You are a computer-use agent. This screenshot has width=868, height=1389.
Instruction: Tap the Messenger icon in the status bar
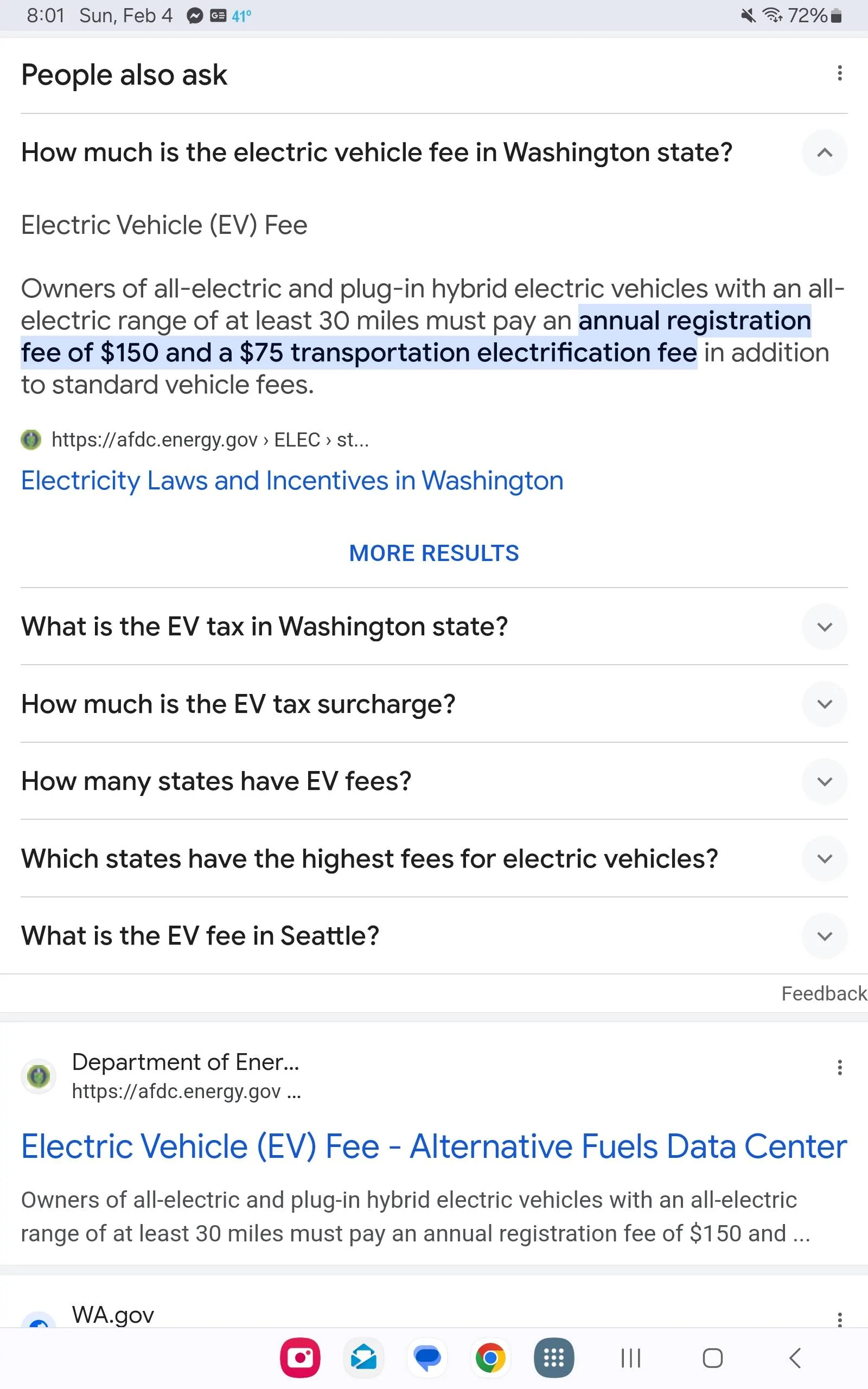(x=195, y=15)
